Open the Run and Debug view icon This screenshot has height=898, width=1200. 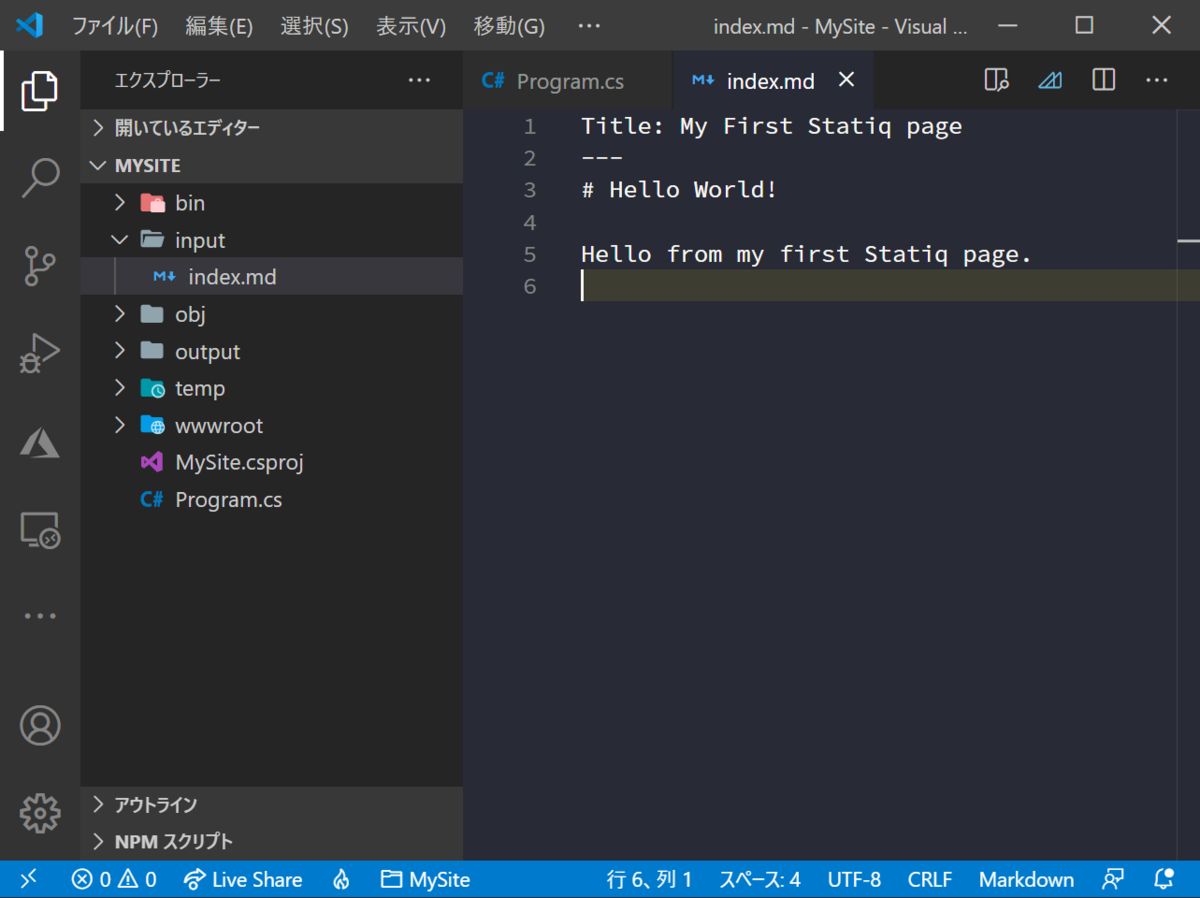[40, 353]
